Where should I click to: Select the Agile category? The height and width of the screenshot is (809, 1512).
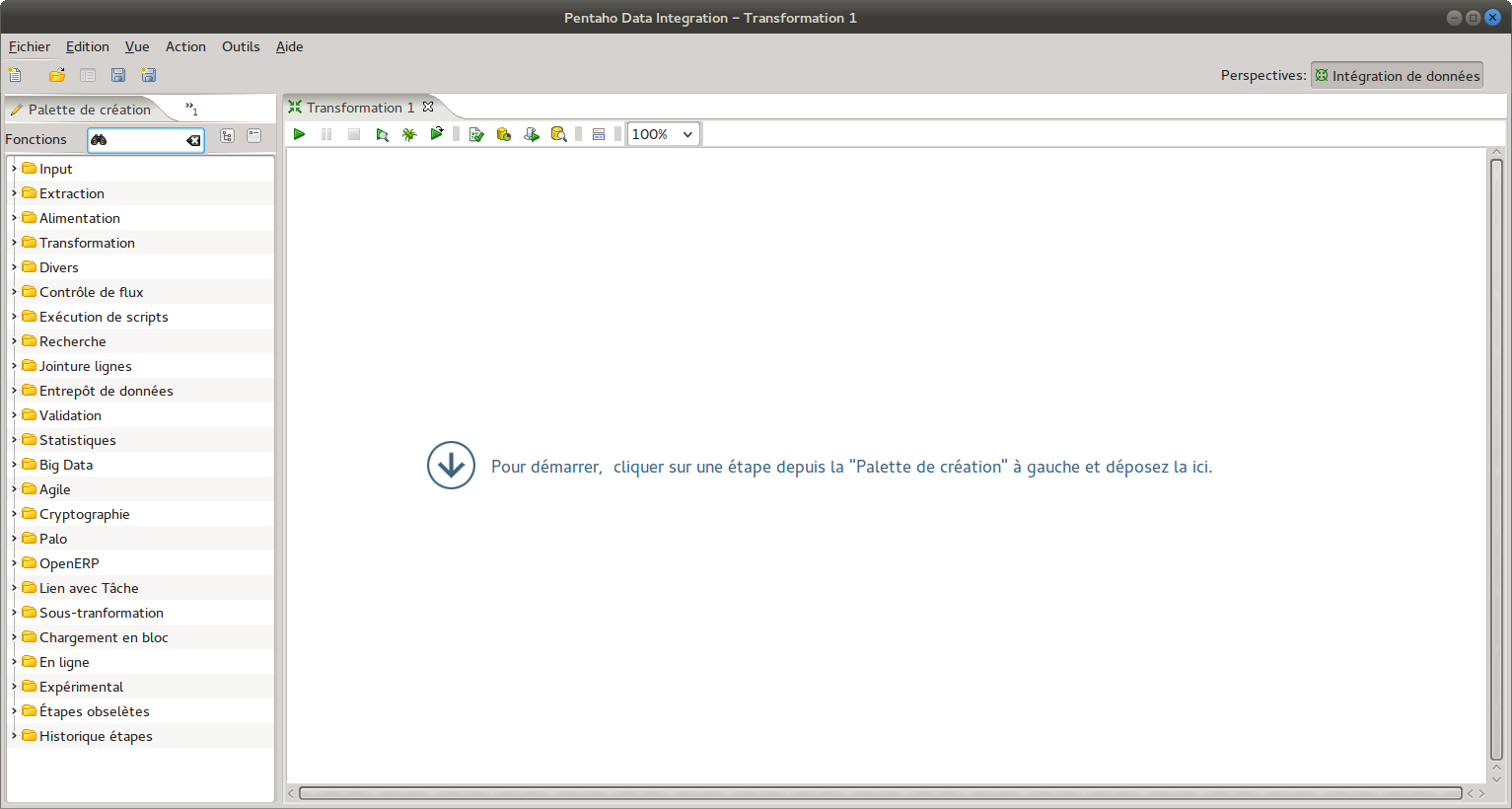point(54,489)
